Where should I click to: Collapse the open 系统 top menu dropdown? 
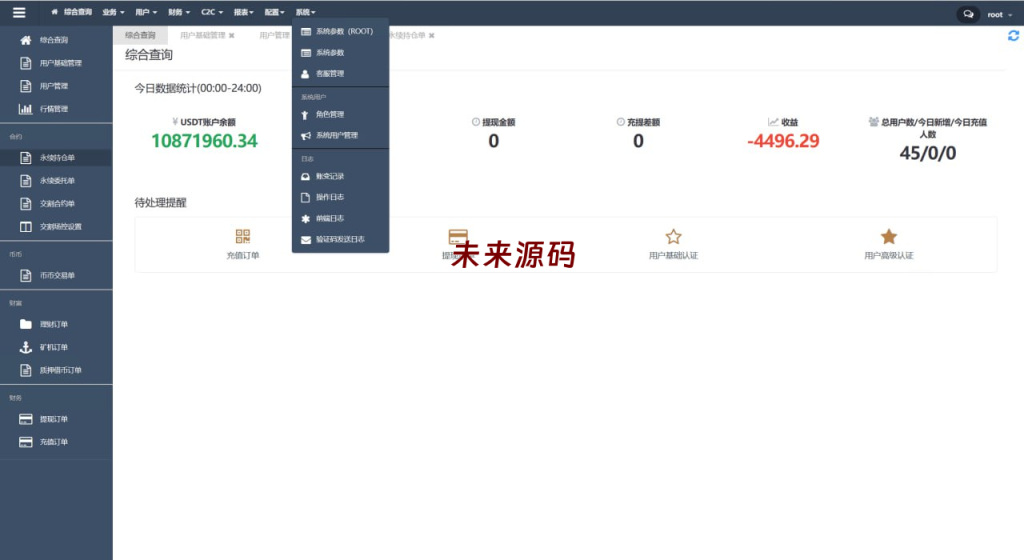tap(305, 12)
